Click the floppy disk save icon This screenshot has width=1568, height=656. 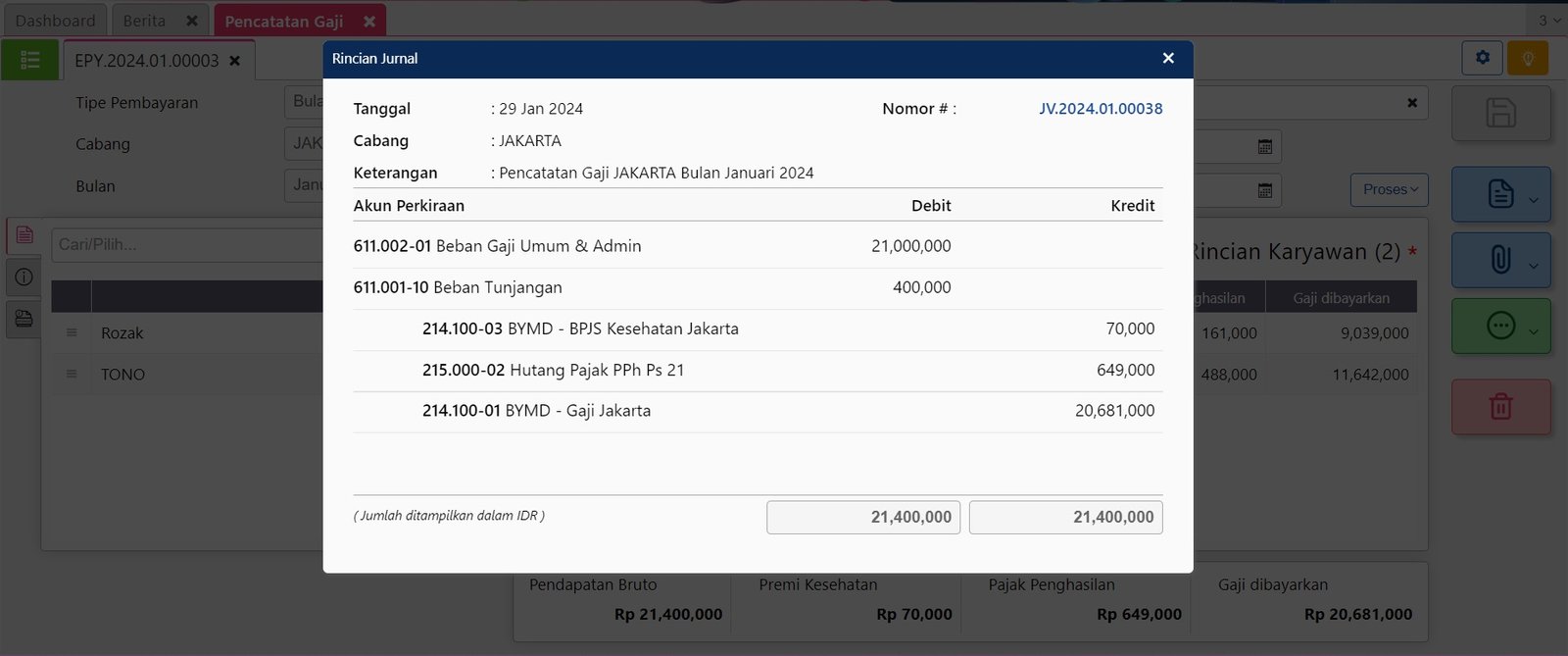click(1500, 113)
